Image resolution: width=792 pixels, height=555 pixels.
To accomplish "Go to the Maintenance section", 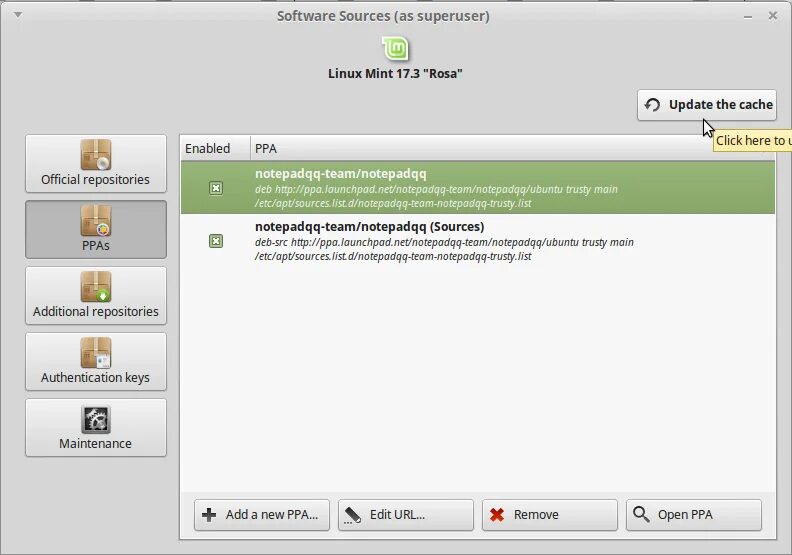I will (x=95, y=428).
